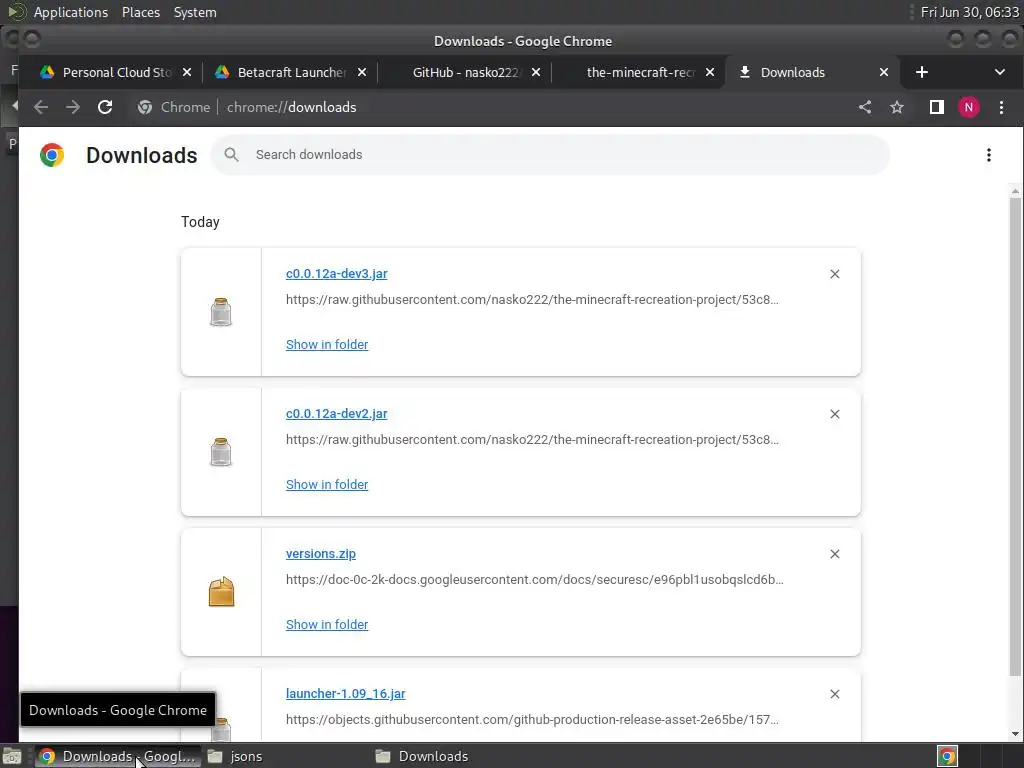Click the chrome://downloads address bar
The height and width of the screenshot is (768, 1024).
490,107
